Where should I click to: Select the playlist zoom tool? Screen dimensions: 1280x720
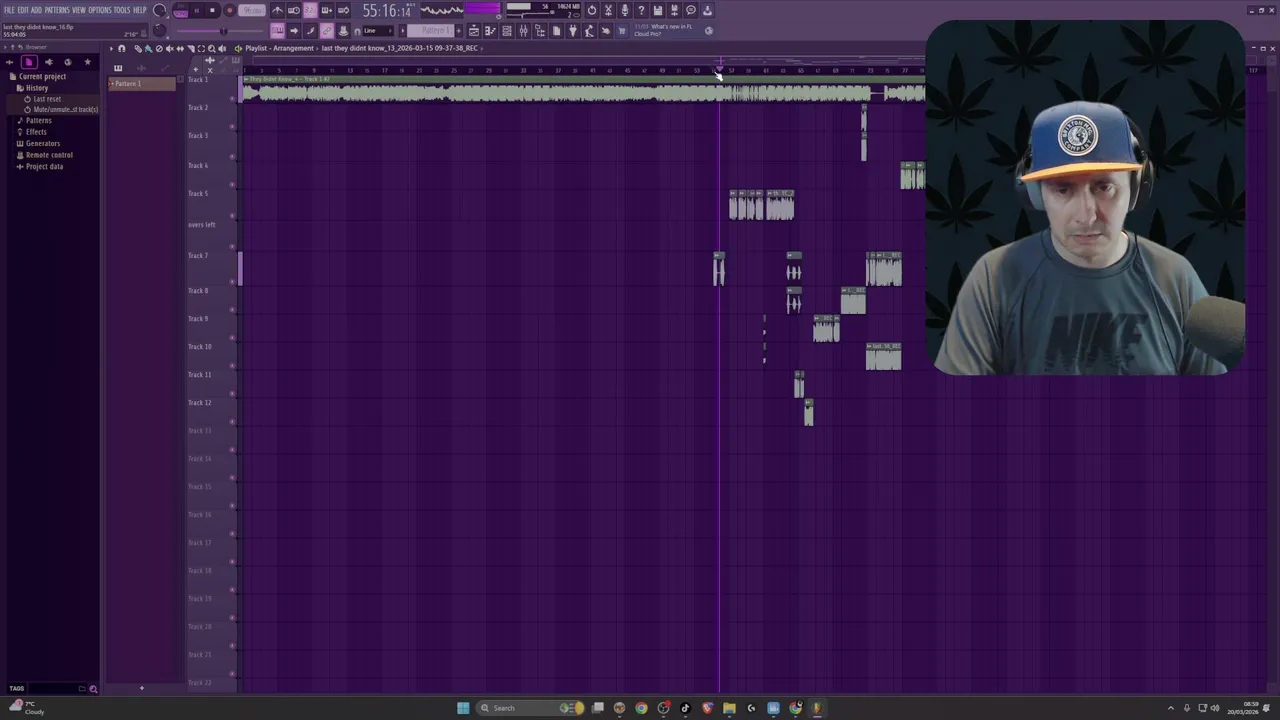point(211,48)
